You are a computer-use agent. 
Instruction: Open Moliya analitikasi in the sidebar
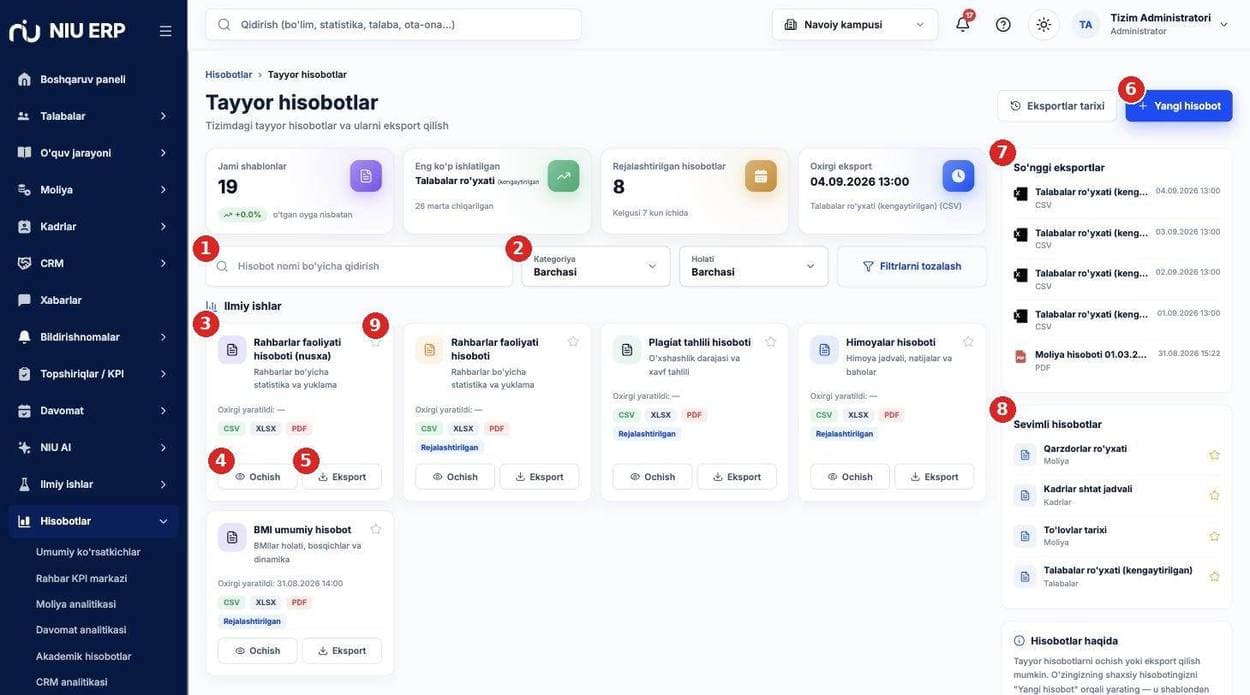pos(76,604)
